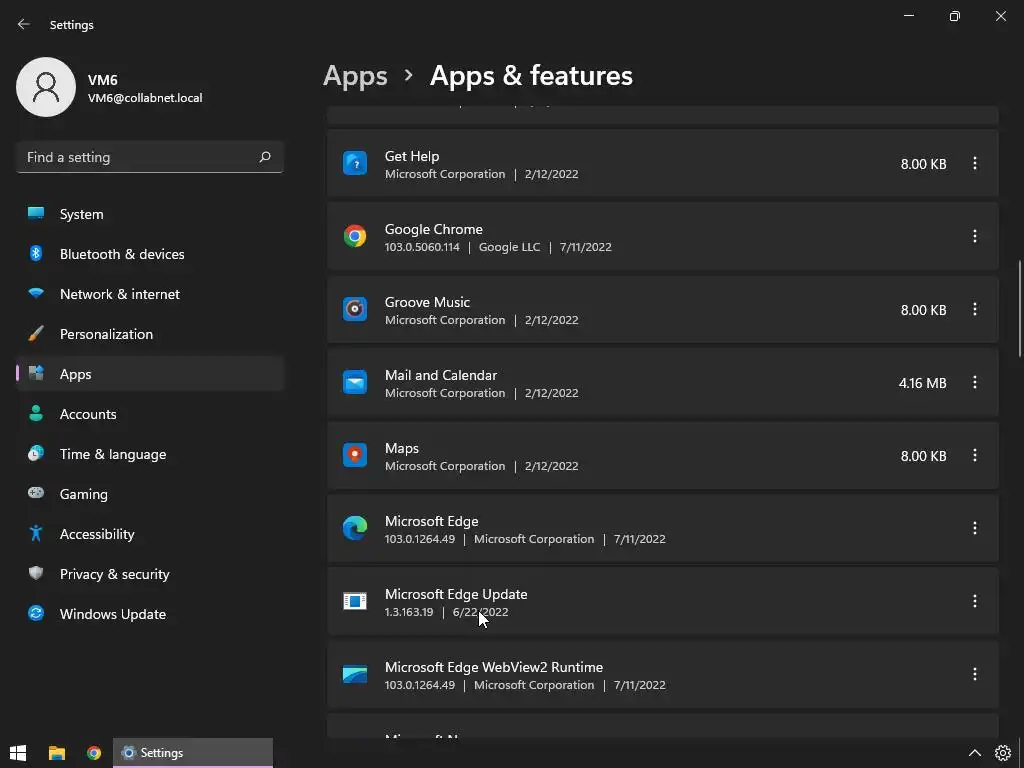Screen dimensions: 1024x768
Task: Click the Groove Music app icon
Action: click(x=355, y=309)
